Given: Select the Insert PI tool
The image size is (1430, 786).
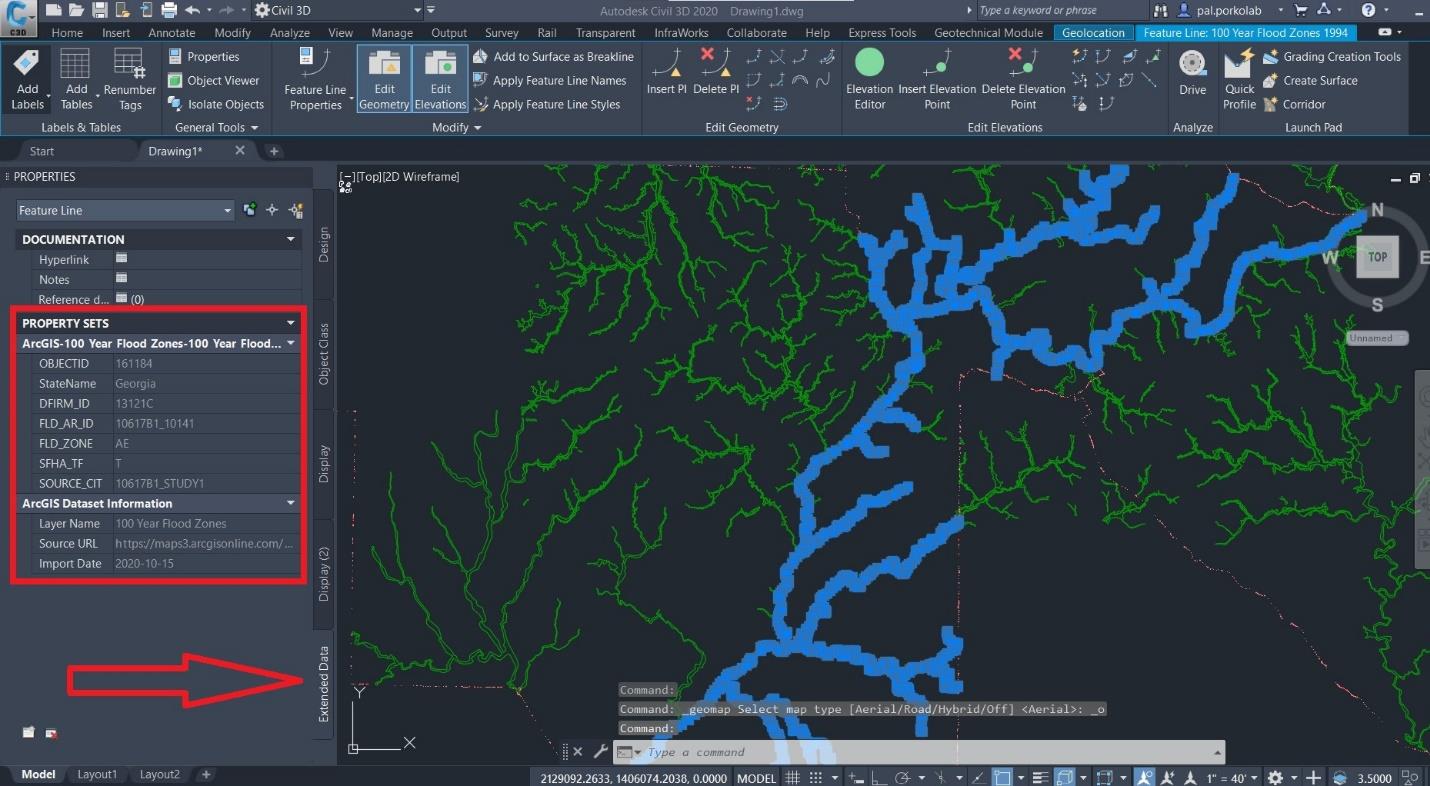Looking at the screenshot, I should coord(667,72).
